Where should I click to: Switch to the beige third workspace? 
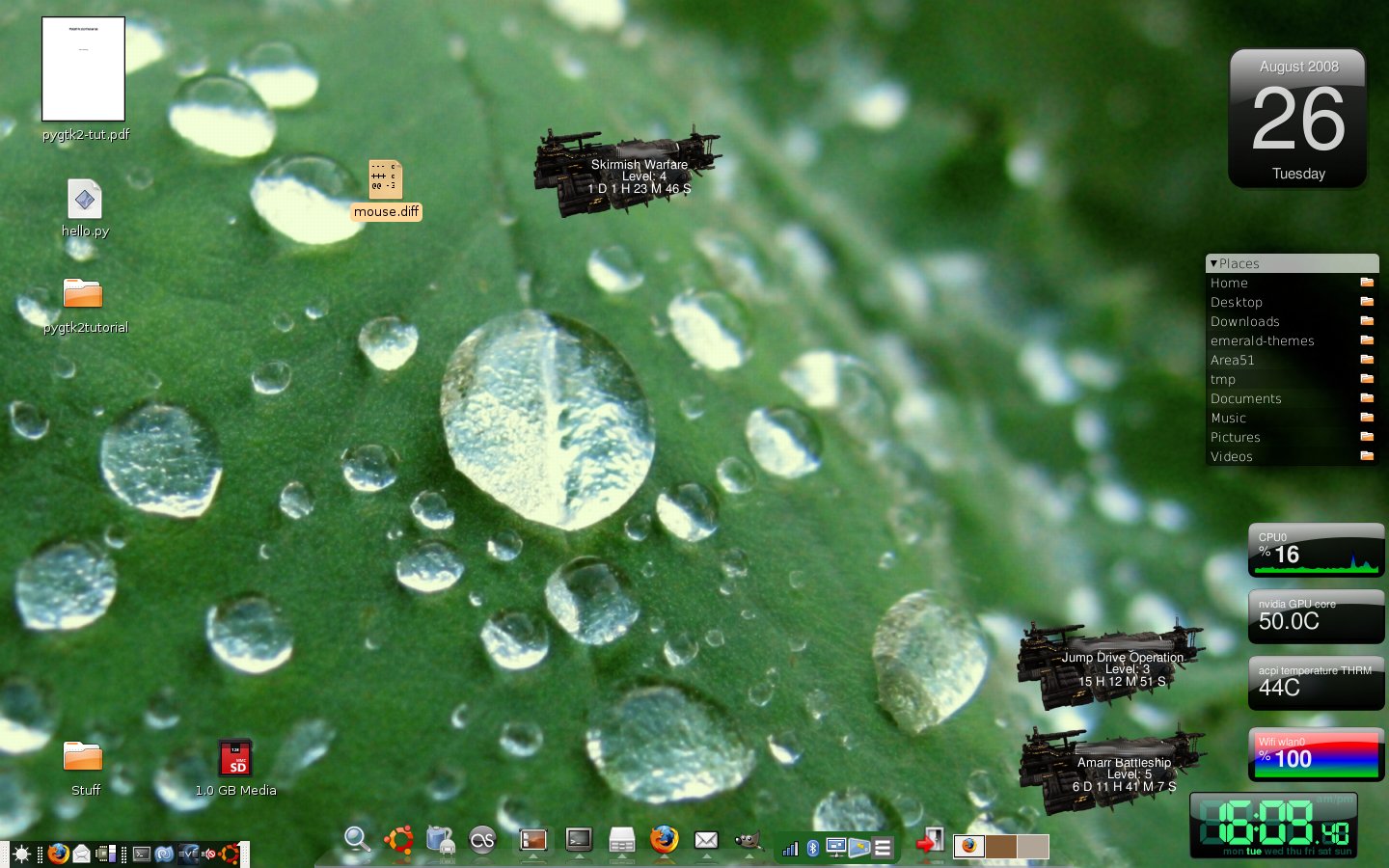[1032, 846]
